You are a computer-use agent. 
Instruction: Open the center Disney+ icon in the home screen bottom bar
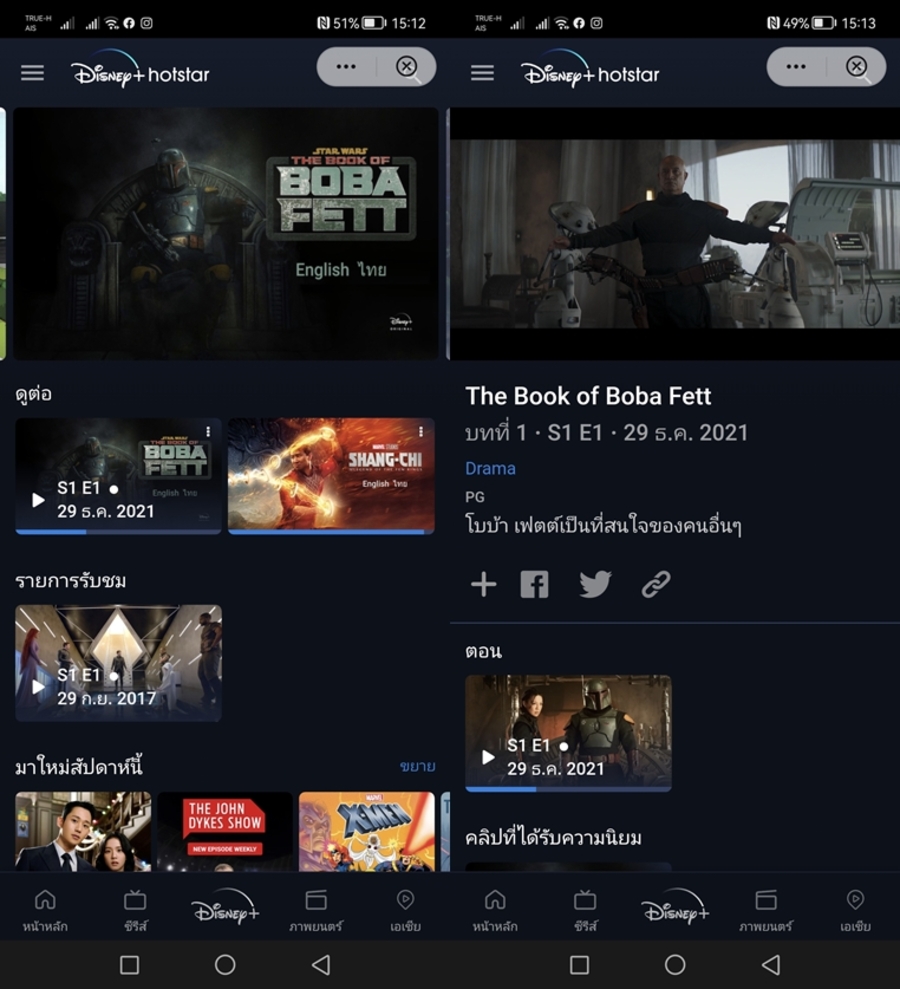tap(225, 906)
